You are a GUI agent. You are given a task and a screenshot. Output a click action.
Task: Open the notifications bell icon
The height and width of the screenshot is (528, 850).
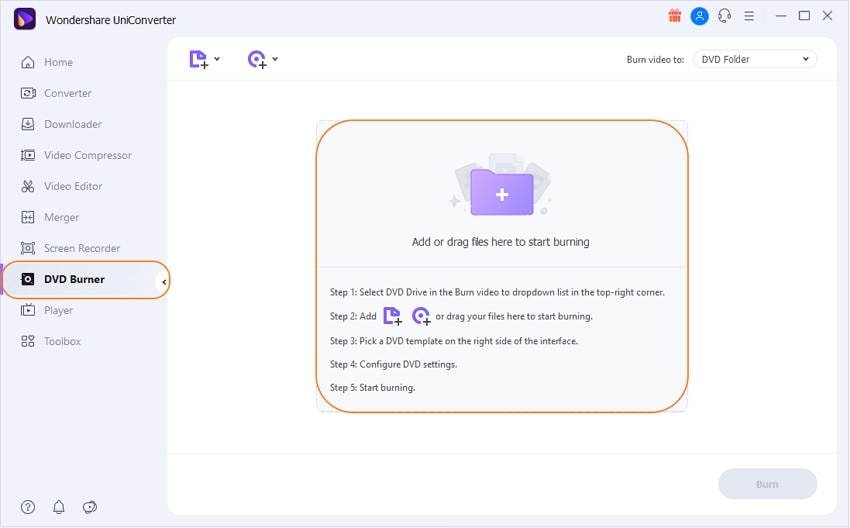tap(59, 507)
